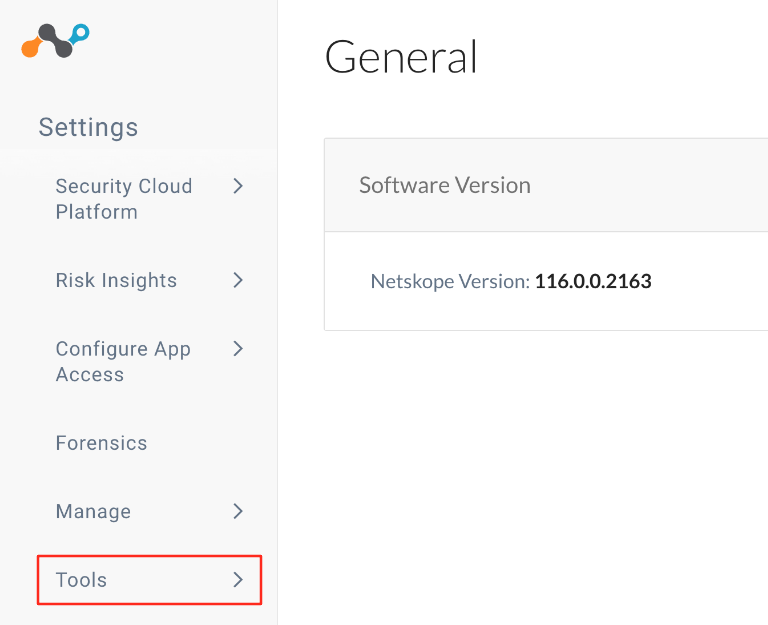
Task: Open the Manage menu item
Action: tap(93, 511)
